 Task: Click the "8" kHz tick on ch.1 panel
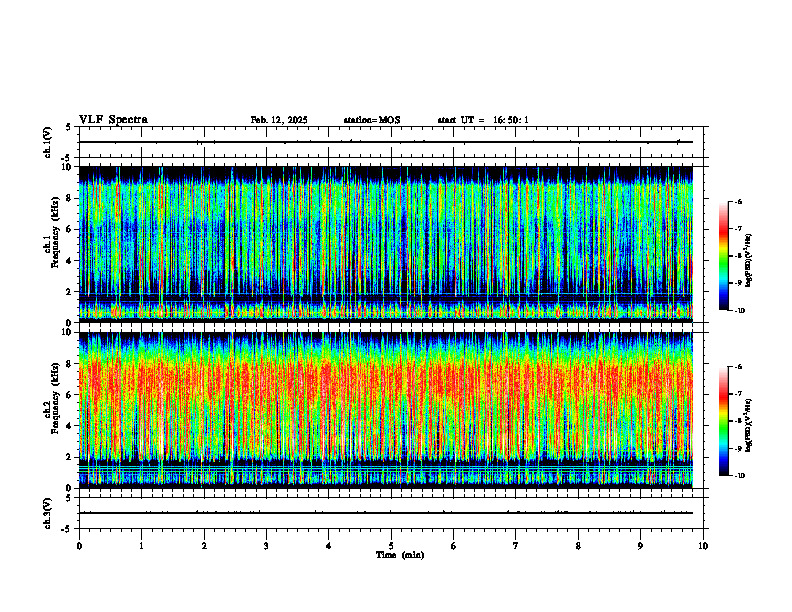[x=70, y=198]
